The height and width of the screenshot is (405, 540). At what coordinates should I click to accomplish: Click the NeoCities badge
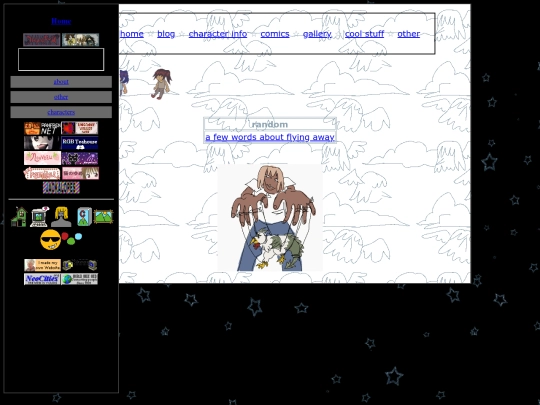[x=42, y=279]
